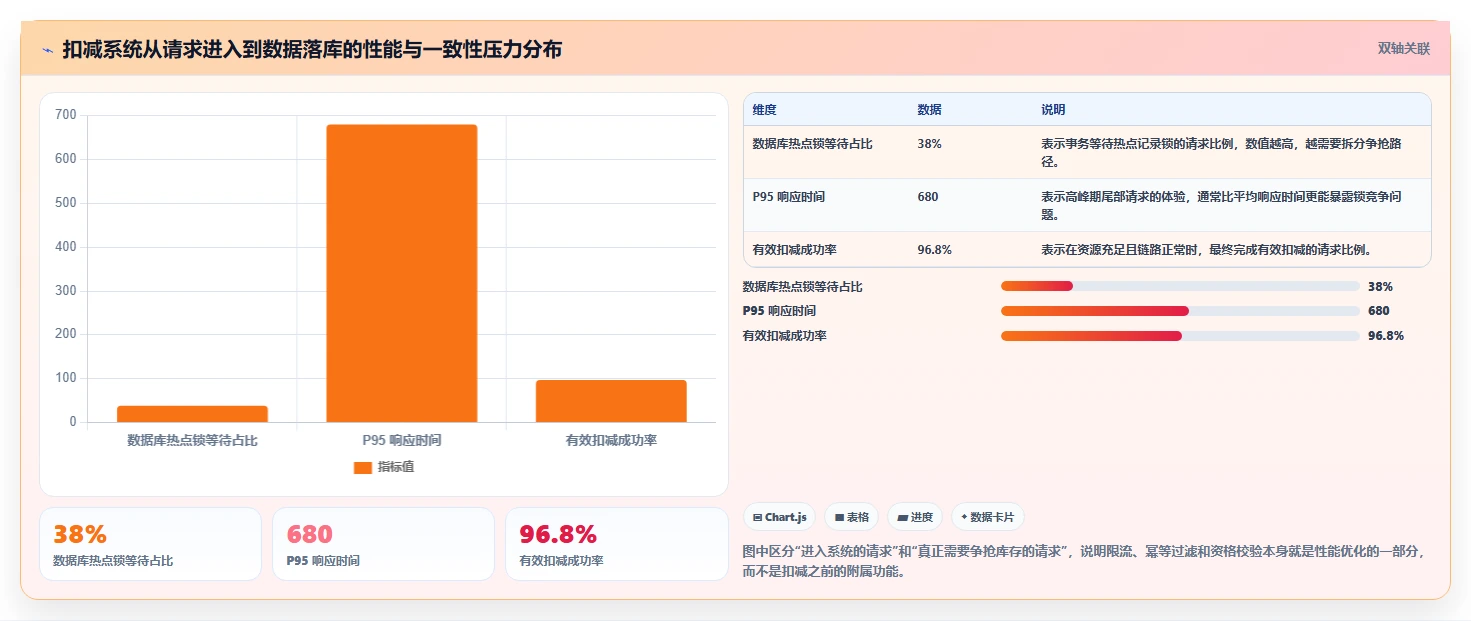This screenshot has width=1471, height=621.
Task: Click the 38% value beside the progress bar
Action: pyautogui.click(x=1380, y=286)
